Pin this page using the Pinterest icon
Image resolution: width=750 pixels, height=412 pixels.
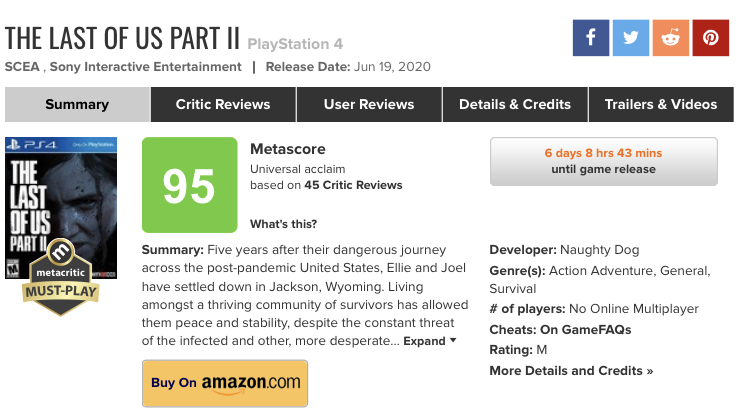coord(710,38)
